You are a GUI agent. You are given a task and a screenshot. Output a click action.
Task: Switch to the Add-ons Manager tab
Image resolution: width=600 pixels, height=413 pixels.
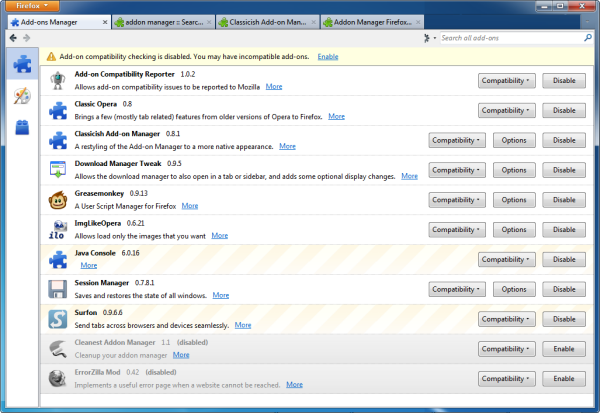pos(59,22)
